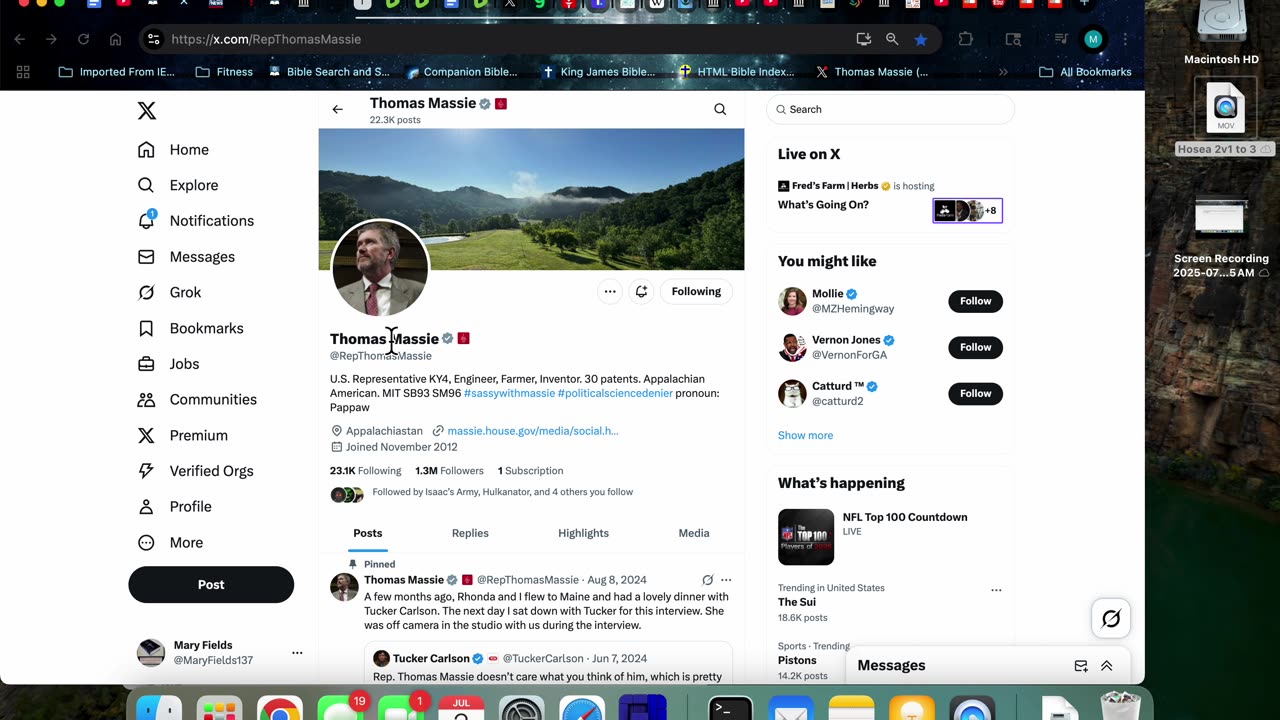Click the floating Grok button

[1111, 619]
